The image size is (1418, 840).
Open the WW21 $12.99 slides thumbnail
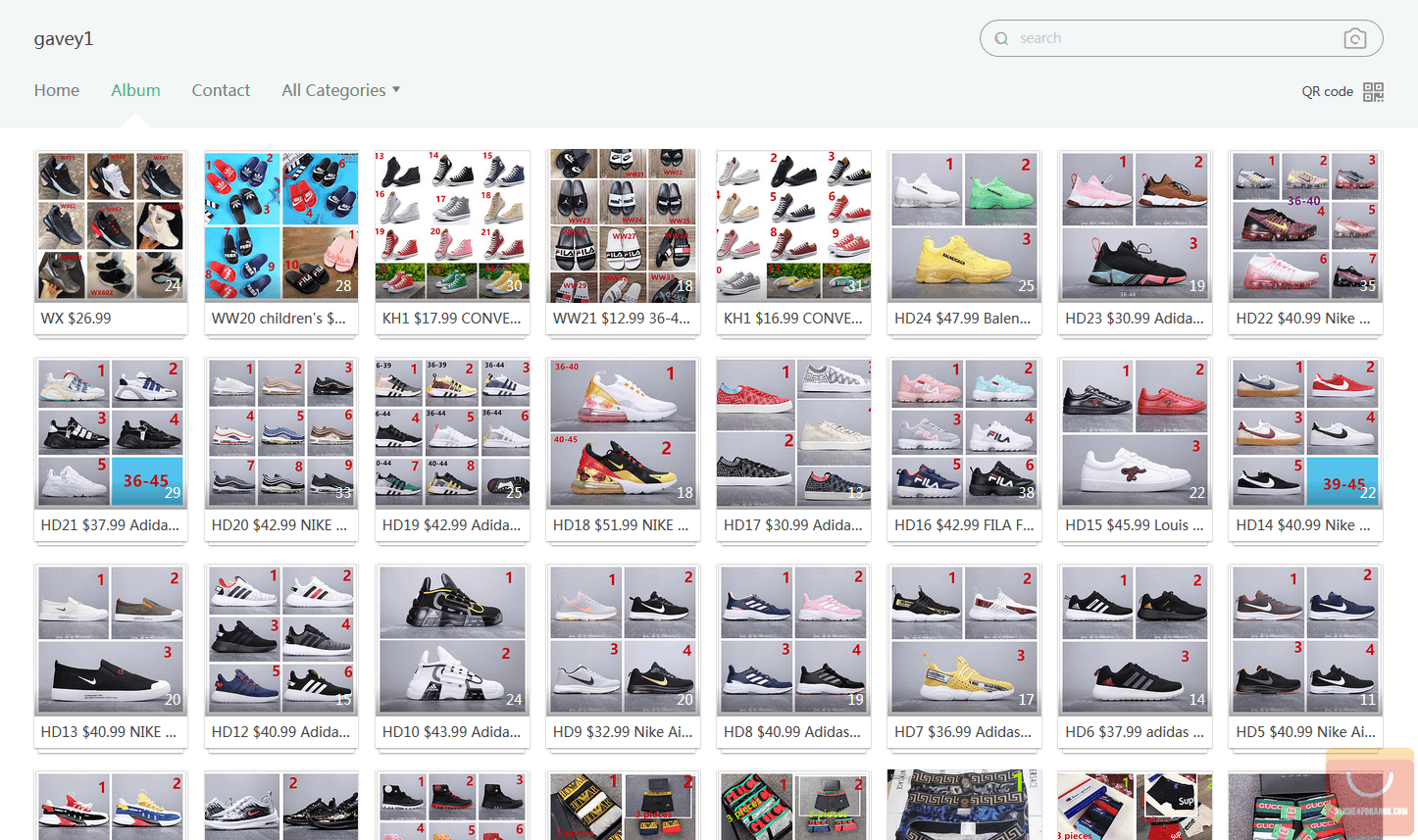click(x=623, y=225)
